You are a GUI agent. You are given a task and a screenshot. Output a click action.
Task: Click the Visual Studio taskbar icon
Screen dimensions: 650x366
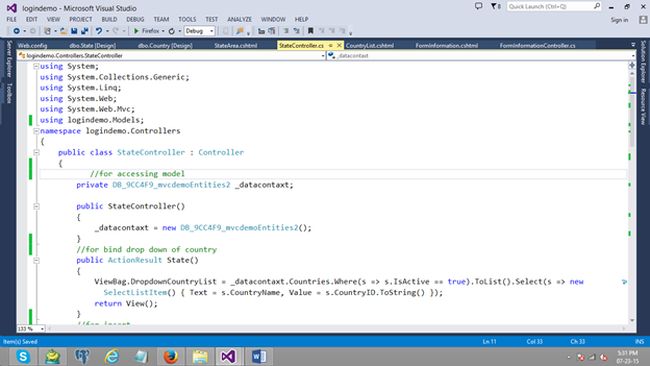click(228, 356)
